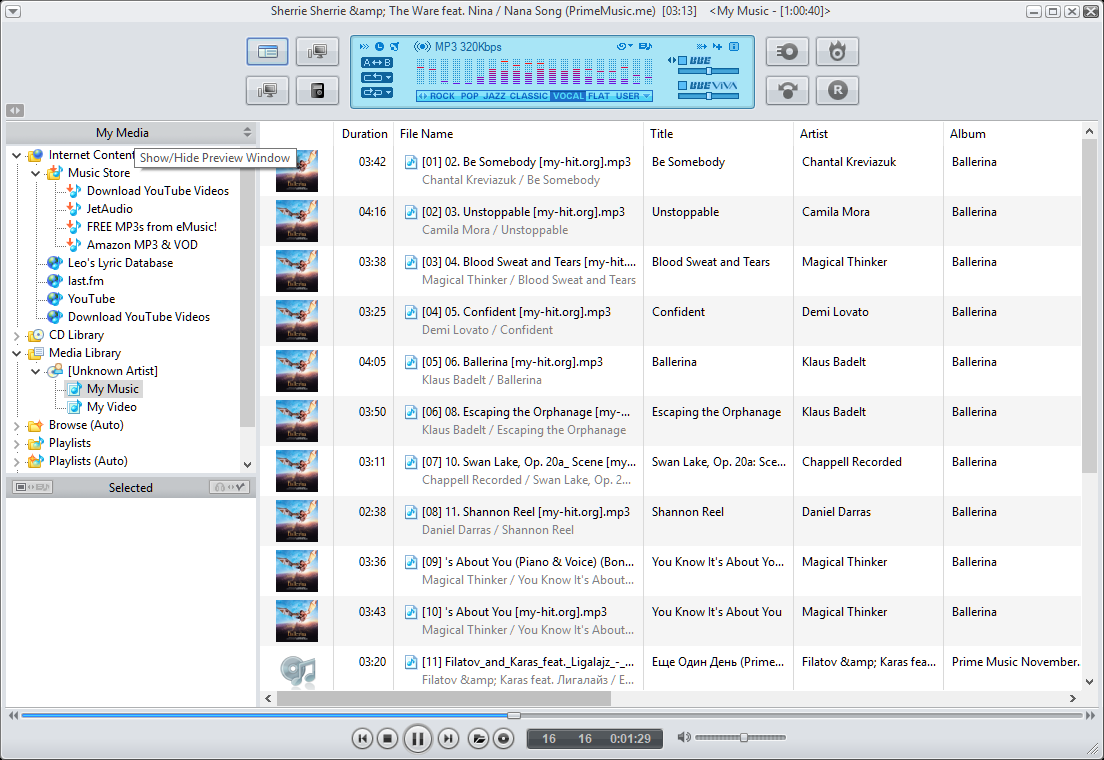Screen dimensions: 1104x760
Task: Open files with the folder icon
Action: 479,739
